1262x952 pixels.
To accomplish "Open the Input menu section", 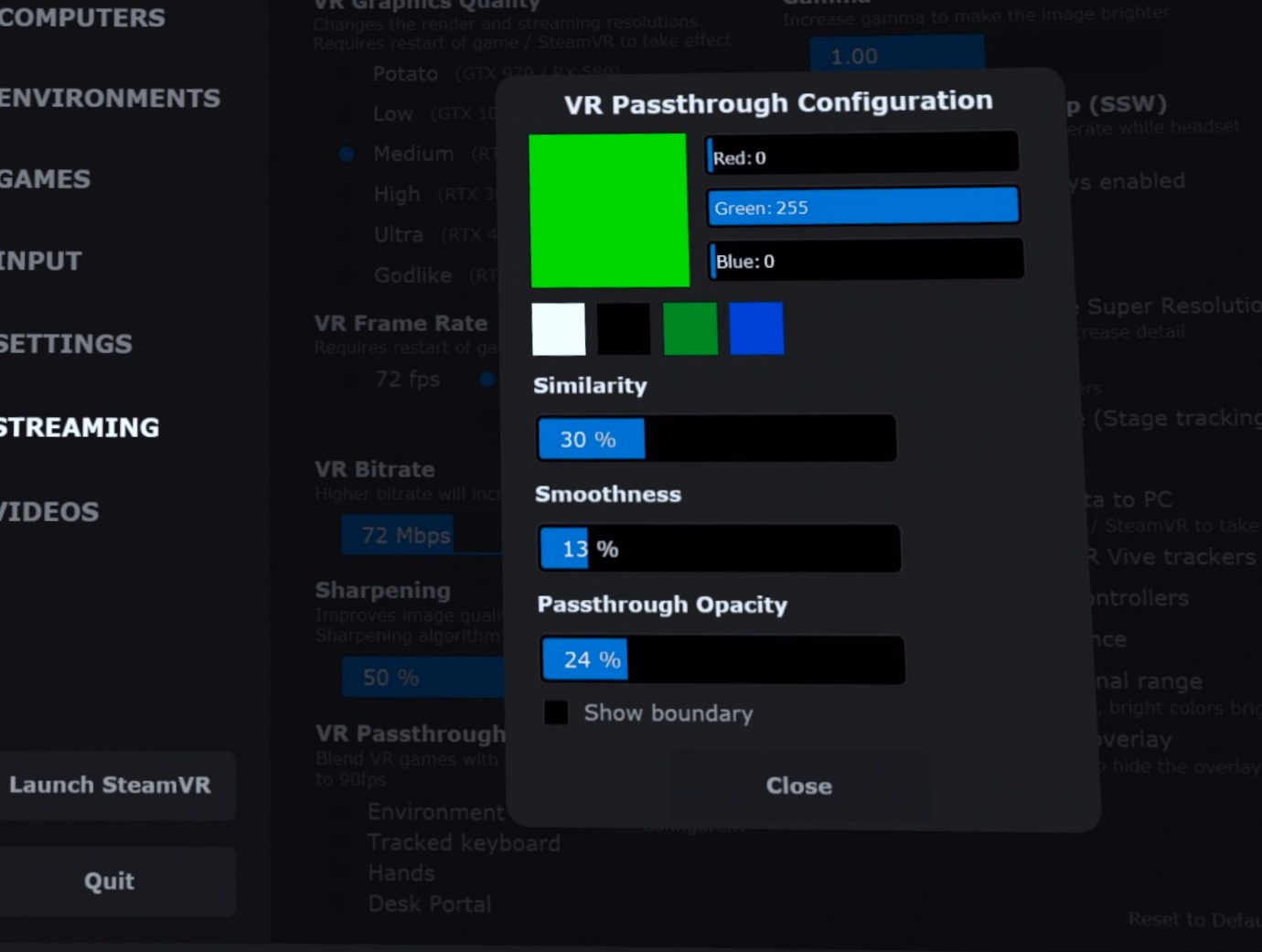I will pyautogui.click(x=41, y=262).
